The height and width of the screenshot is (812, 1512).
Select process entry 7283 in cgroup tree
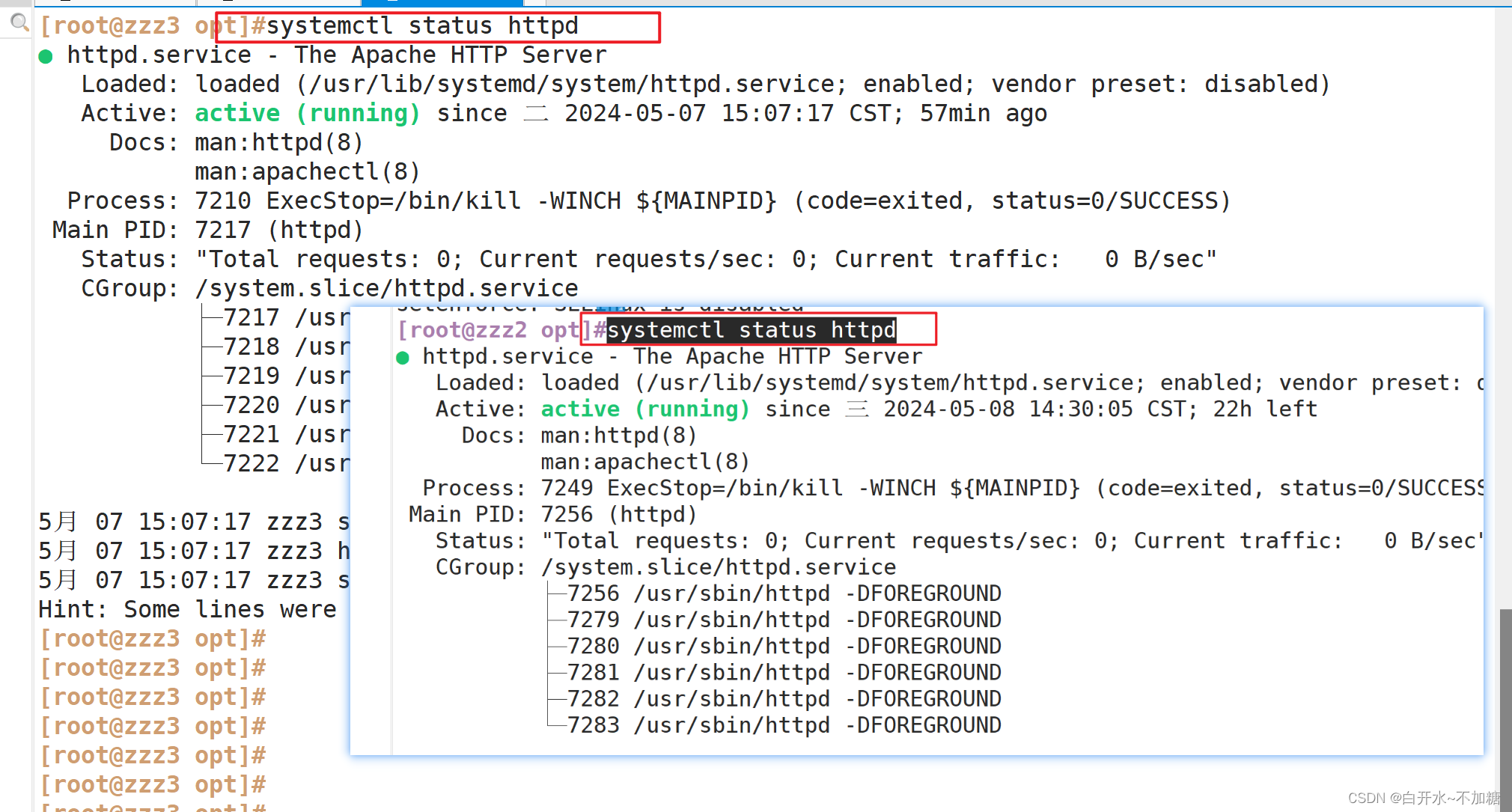pyautogui.click(x=783, y=725)
